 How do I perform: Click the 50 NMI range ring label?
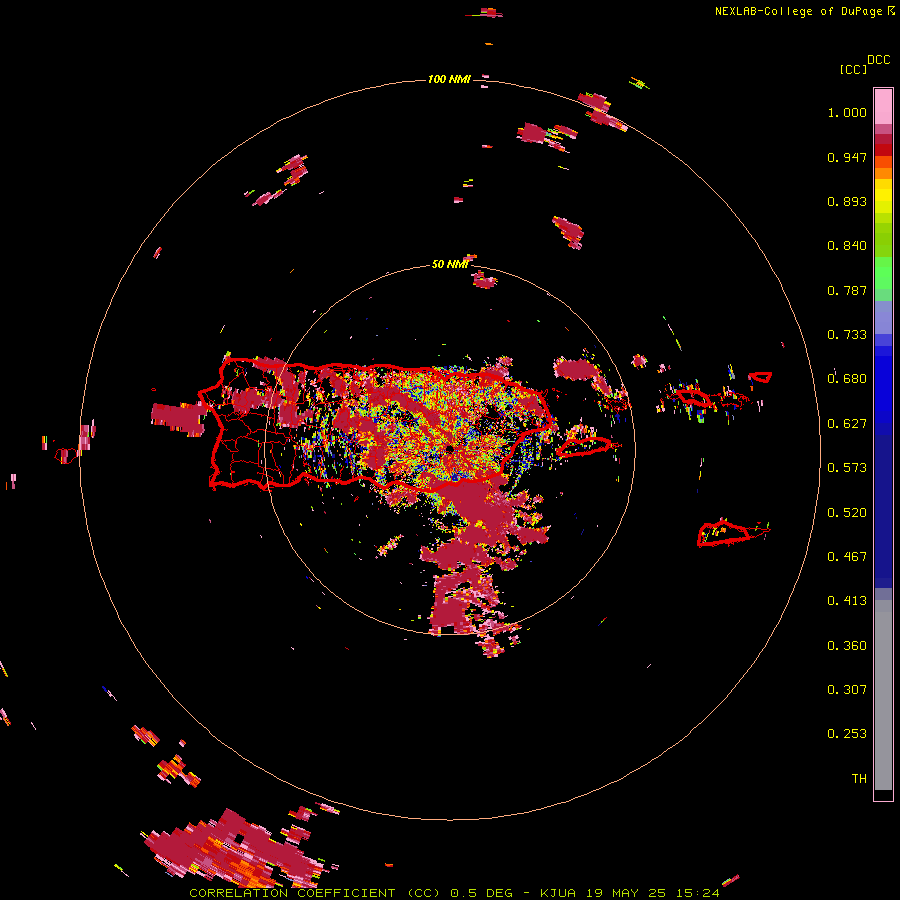click(450, 264)
